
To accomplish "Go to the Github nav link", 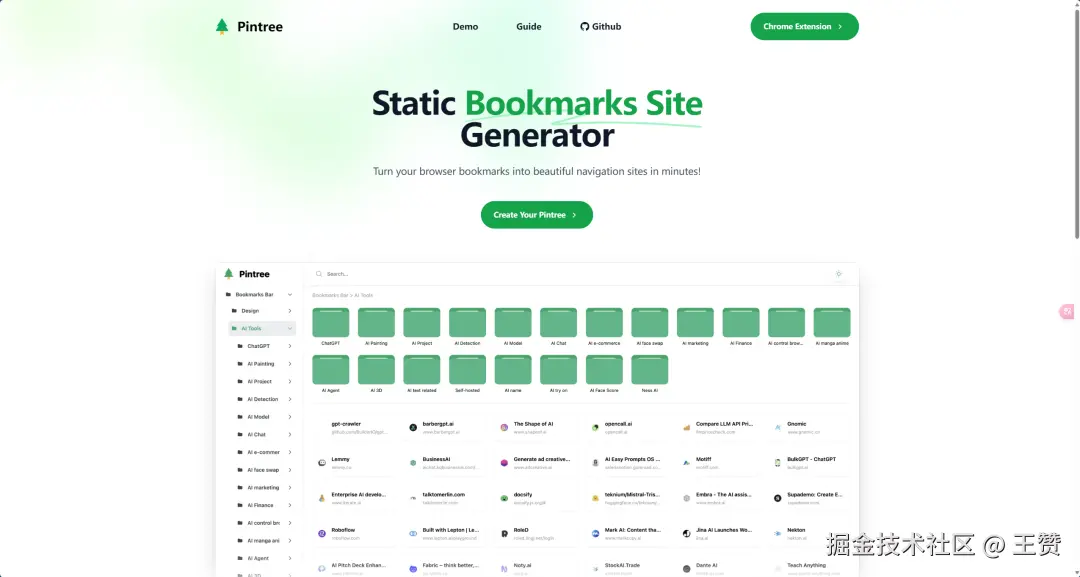I will point(601,27).
